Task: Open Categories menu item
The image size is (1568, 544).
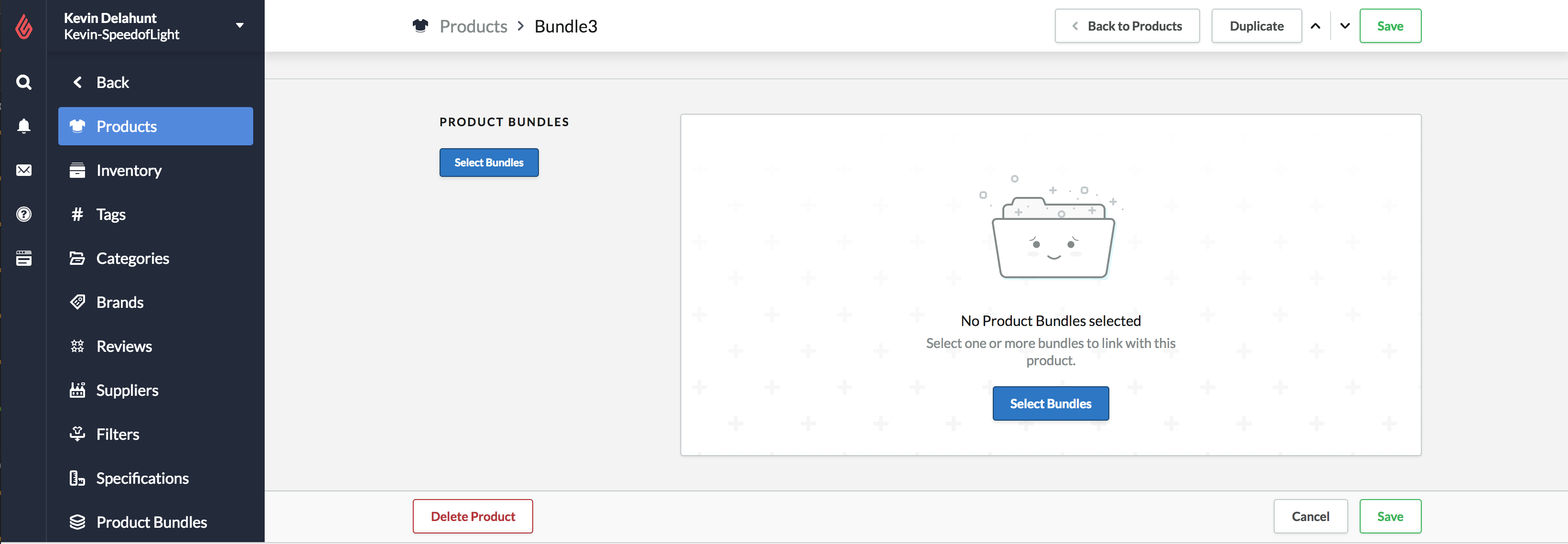Action: coord(156,258)
